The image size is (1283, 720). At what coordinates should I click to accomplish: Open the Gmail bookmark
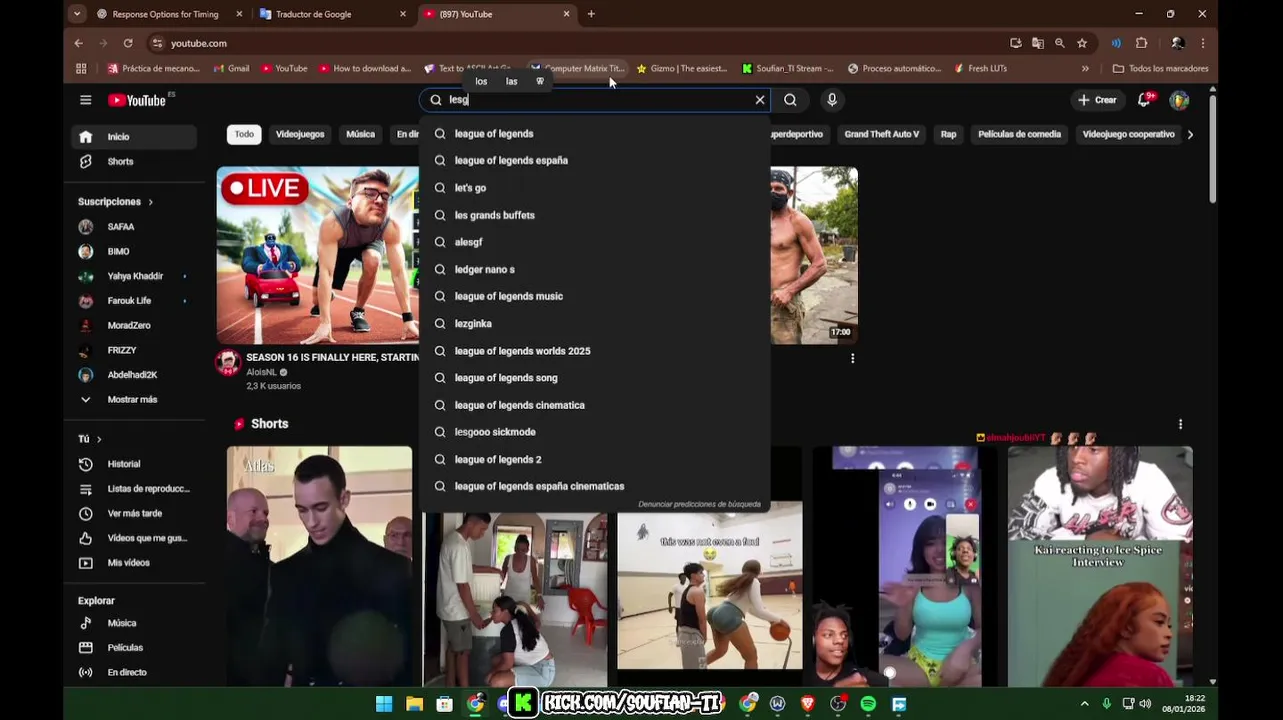click(232, 69)
